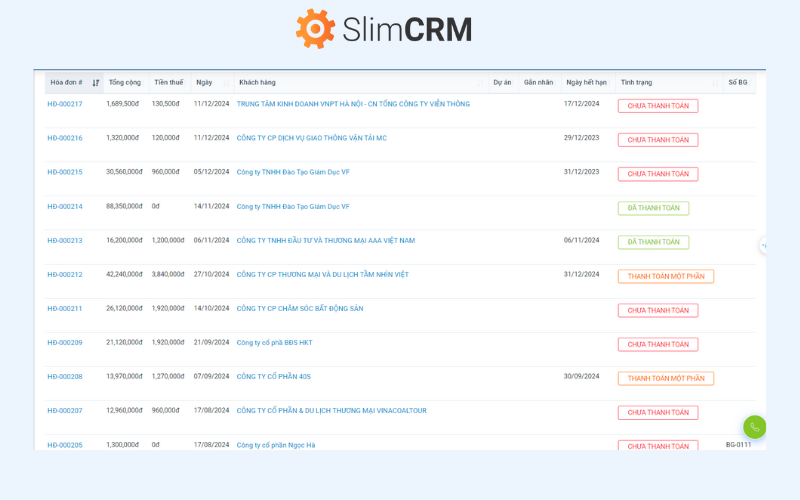Open customer Công ty cổ phần BĐS HKT
This screenshot has width=800, height=500.
tap(274, 343)
